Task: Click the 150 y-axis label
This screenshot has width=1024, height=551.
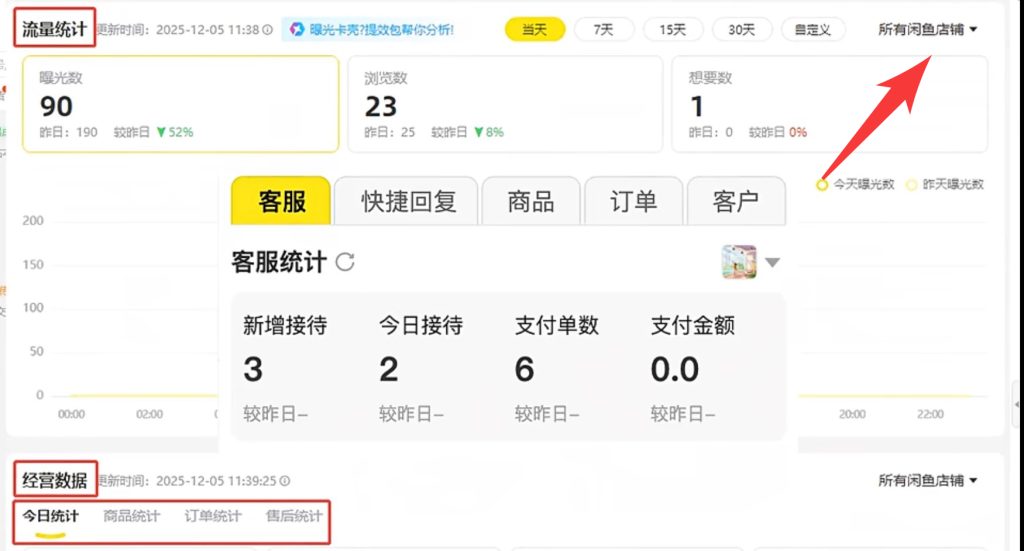Action: (33, 264)
